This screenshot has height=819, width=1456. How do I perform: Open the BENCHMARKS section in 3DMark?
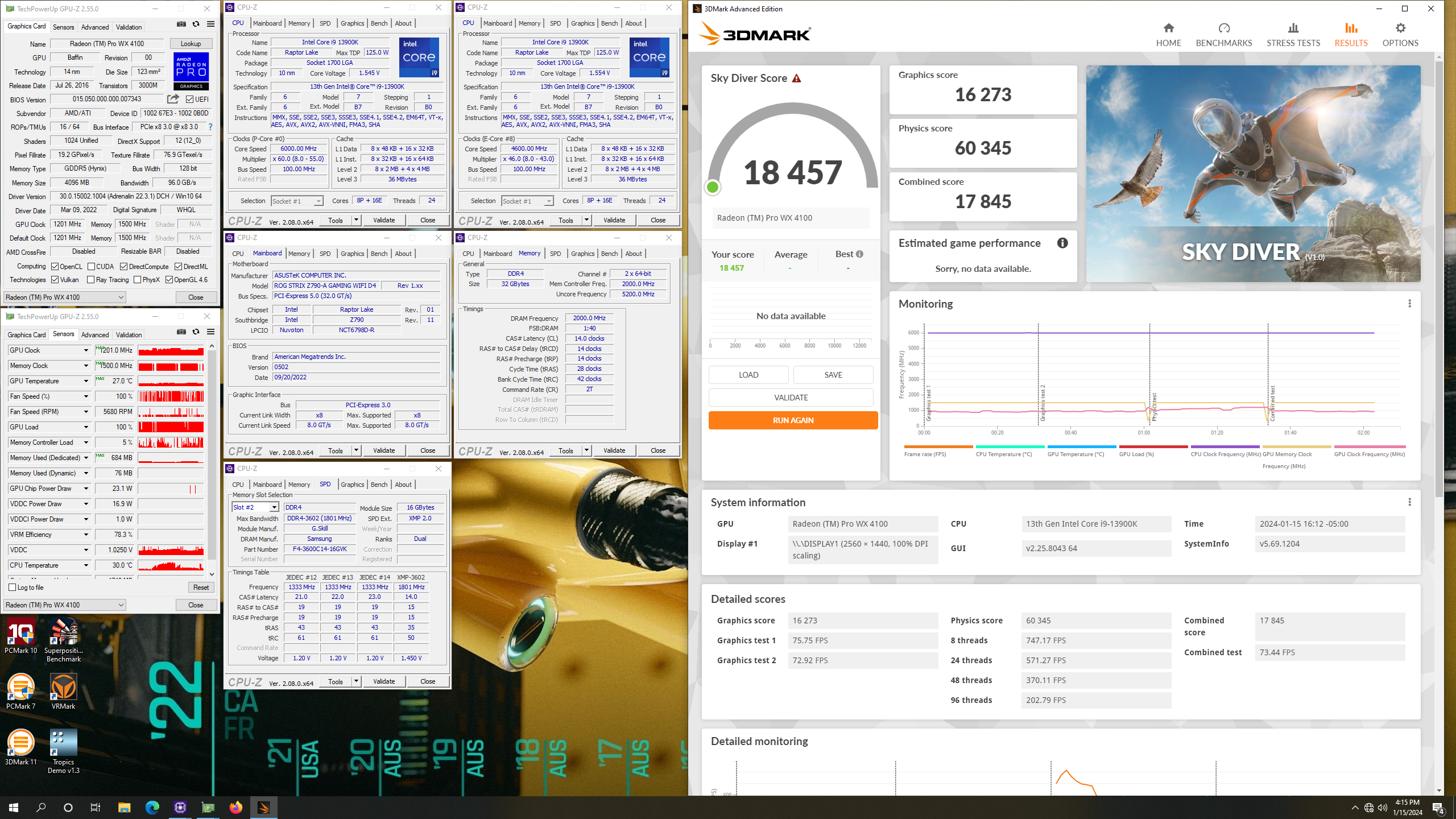tap(1224, 35)
